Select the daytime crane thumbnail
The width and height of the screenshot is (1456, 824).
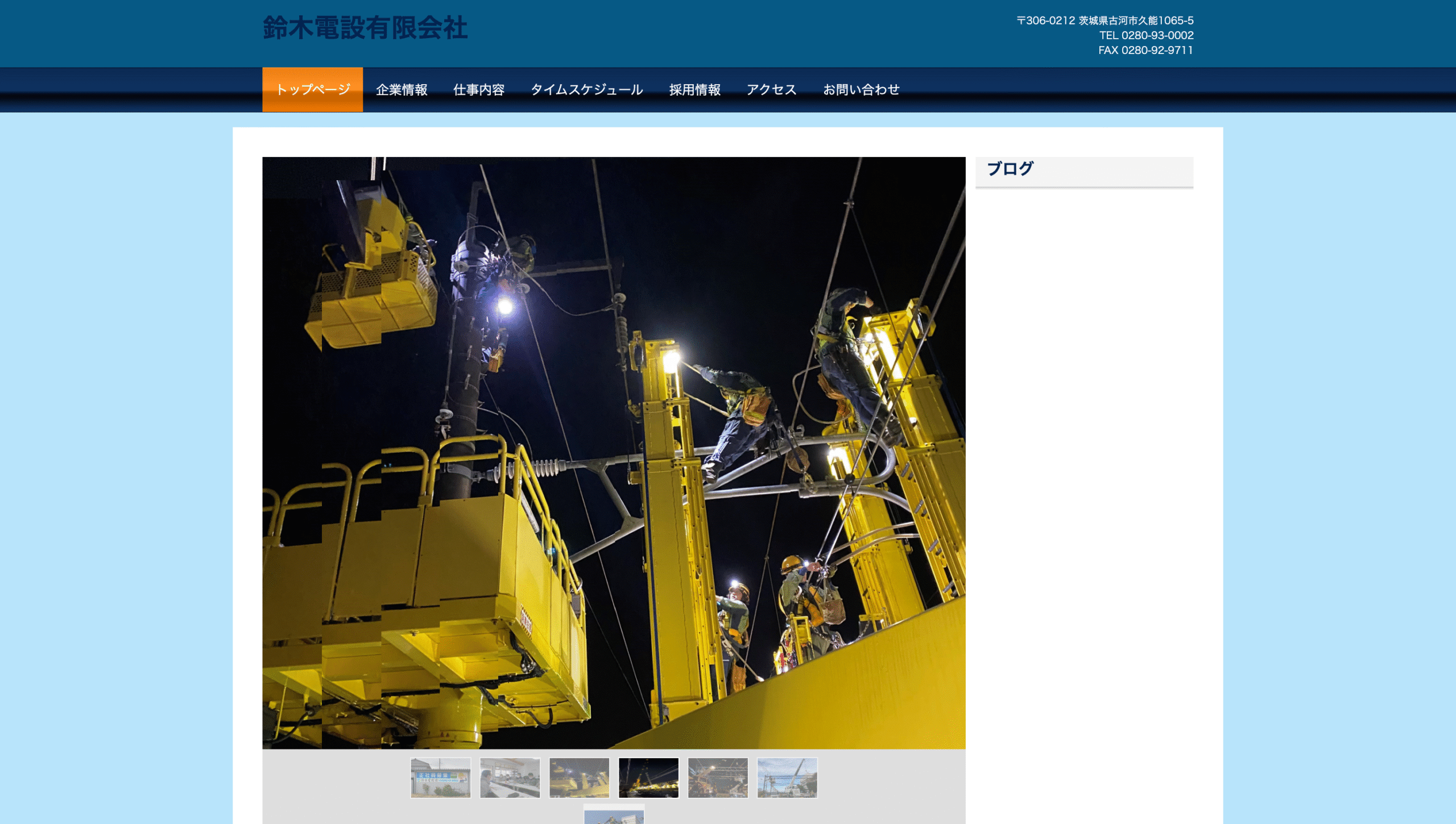tap(787, 777)
